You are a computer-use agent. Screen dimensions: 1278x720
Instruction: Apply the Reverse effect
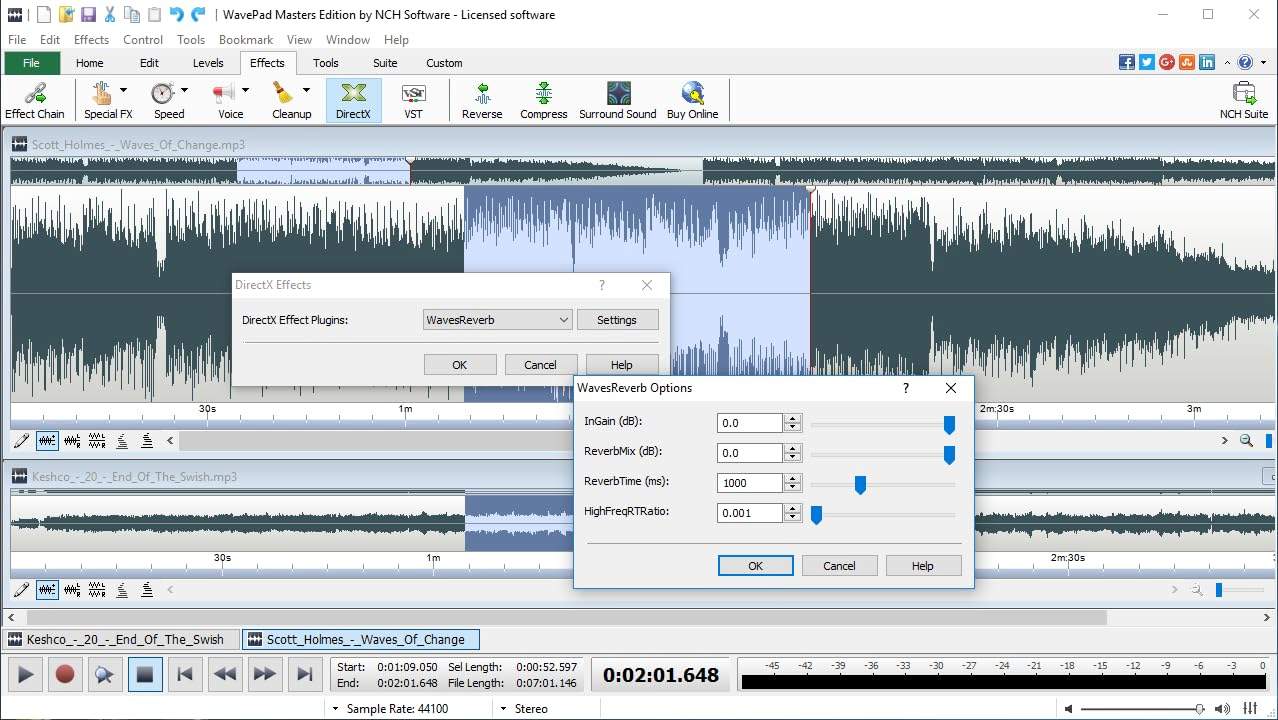point(481,100)
